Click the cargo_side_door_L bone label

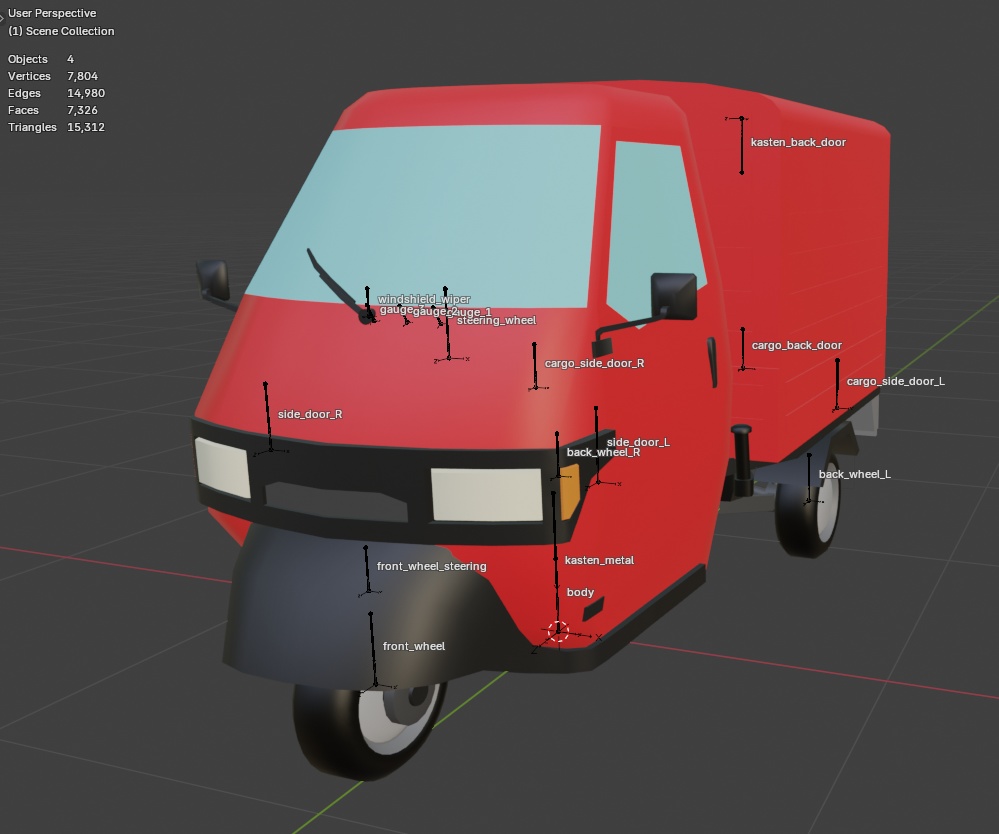click(895, 381)
